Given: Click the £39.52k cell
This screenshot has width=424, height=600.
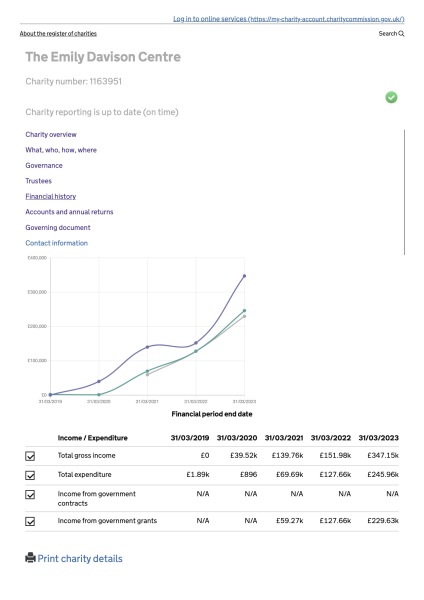Looking at the screenshot, I should (243, 455).
